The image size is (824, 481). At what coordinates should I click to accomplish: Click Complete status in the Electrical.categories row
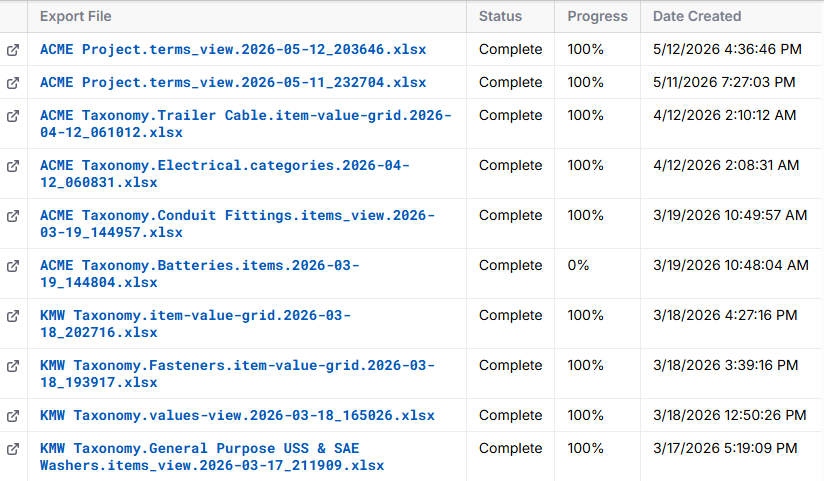(510, 165)
